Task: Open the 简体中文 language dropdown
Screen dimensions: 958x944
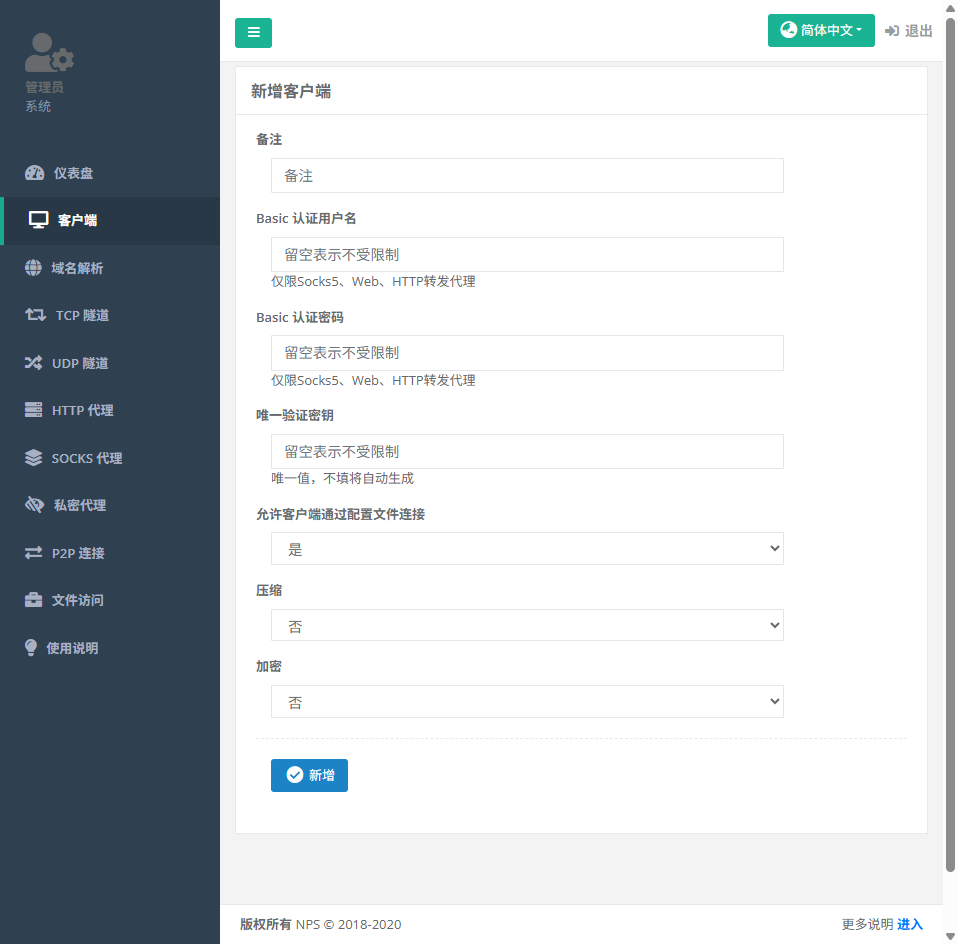Action: point(821,30)
